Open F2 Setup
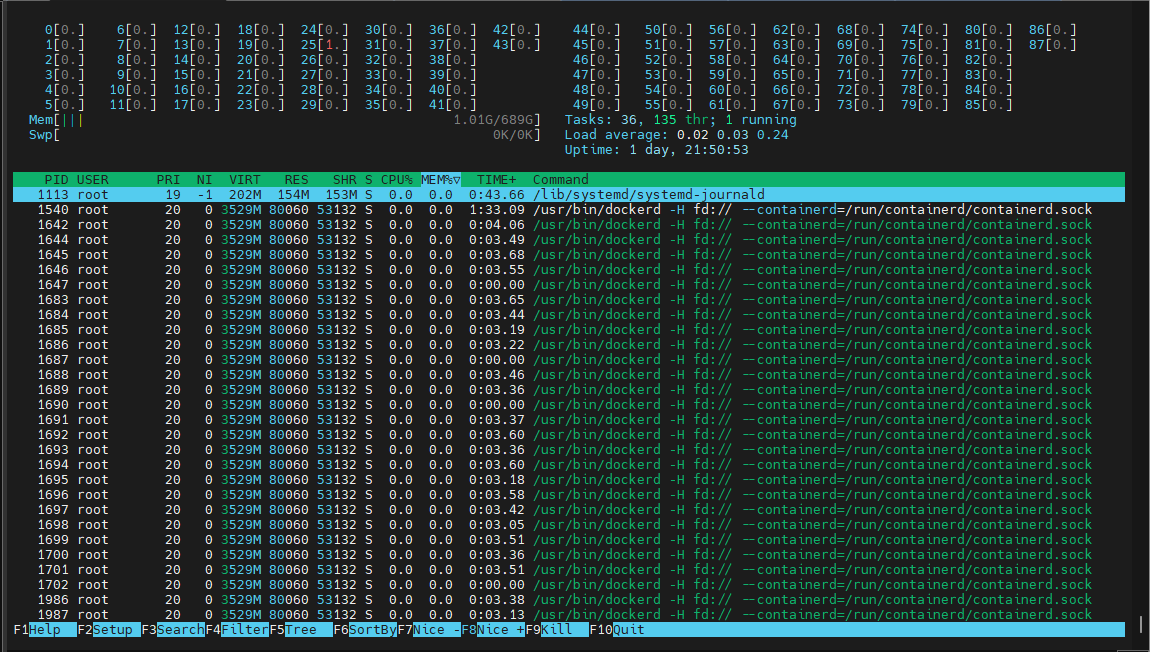The width and height of the screenshot is (1150, 652). pyautogui.click(x=109, y=629)
